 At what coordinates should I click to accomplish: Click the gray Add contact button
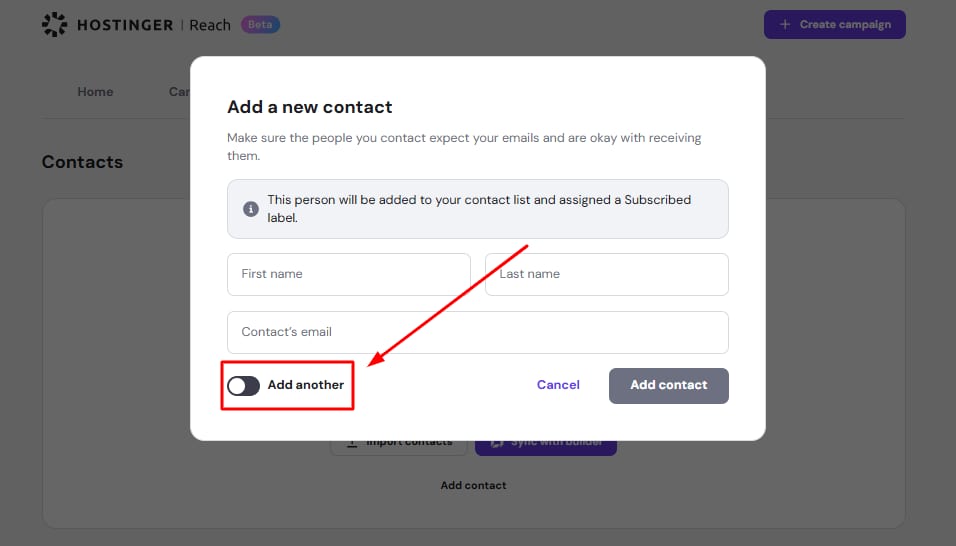[668, 386]
